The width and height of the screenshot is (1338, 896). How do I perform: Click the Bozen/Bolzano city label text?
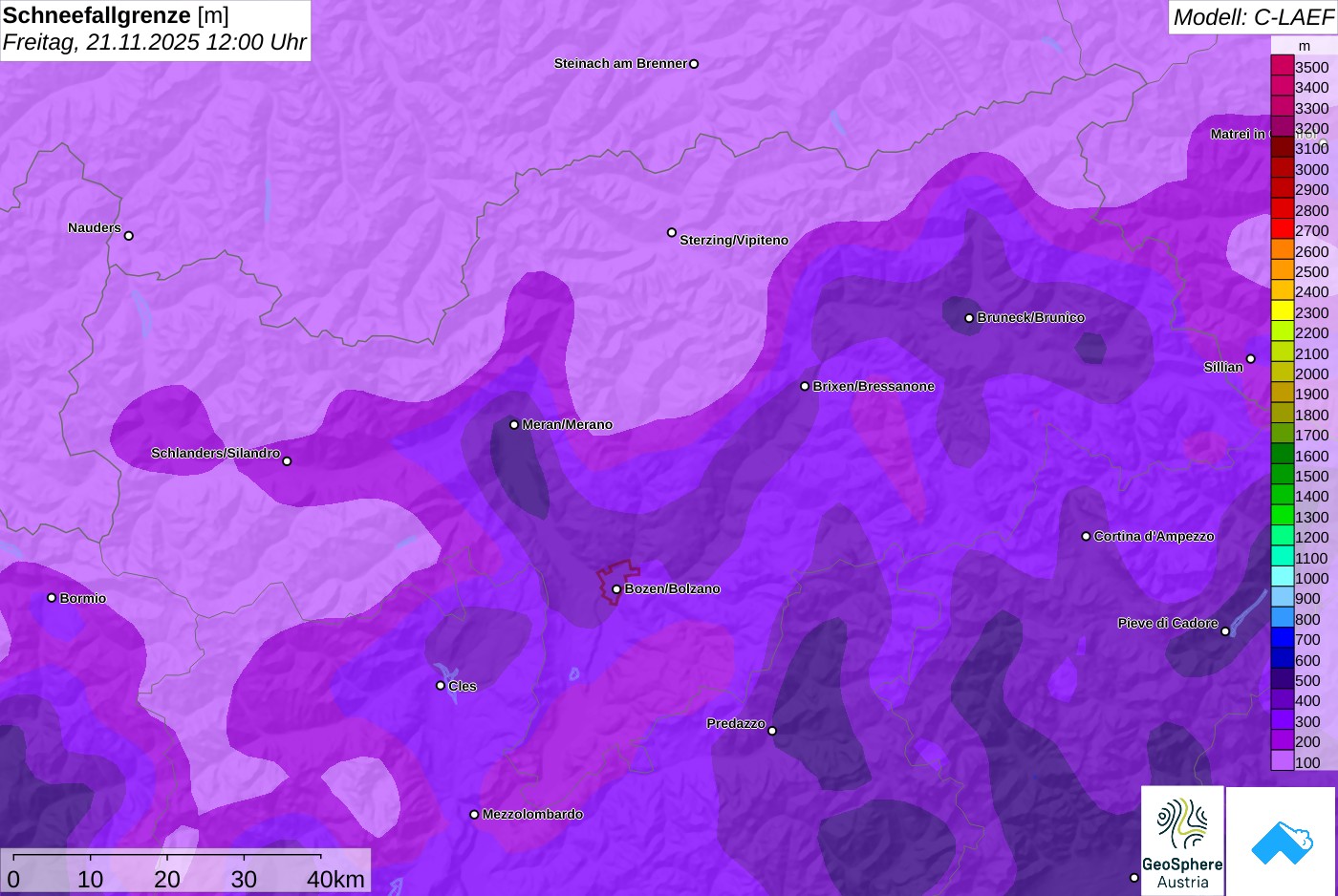click(673, 589)
